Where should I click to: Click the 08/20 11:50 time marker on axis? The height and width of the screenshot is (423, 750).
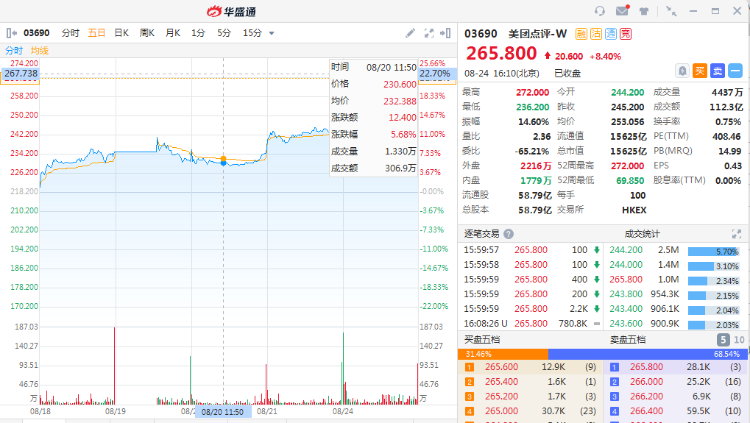point(222,412)
